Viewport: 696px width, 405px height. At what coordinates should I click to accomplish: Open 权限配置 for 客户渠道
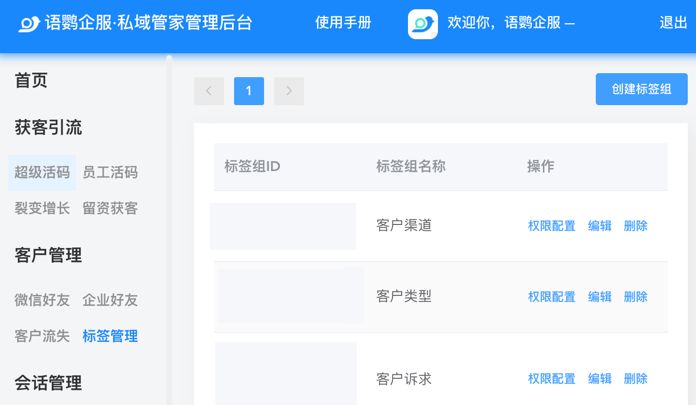click(x=551, y=226)
